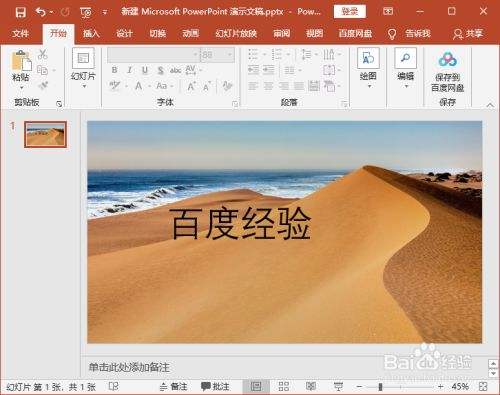Open the font name combo box
This screenshot has width=500, height=395.
(153, 55)
